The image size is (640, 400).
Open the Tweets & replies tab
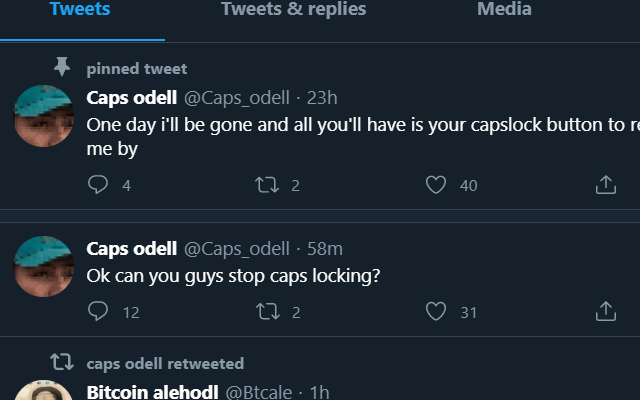coord(293,10)
